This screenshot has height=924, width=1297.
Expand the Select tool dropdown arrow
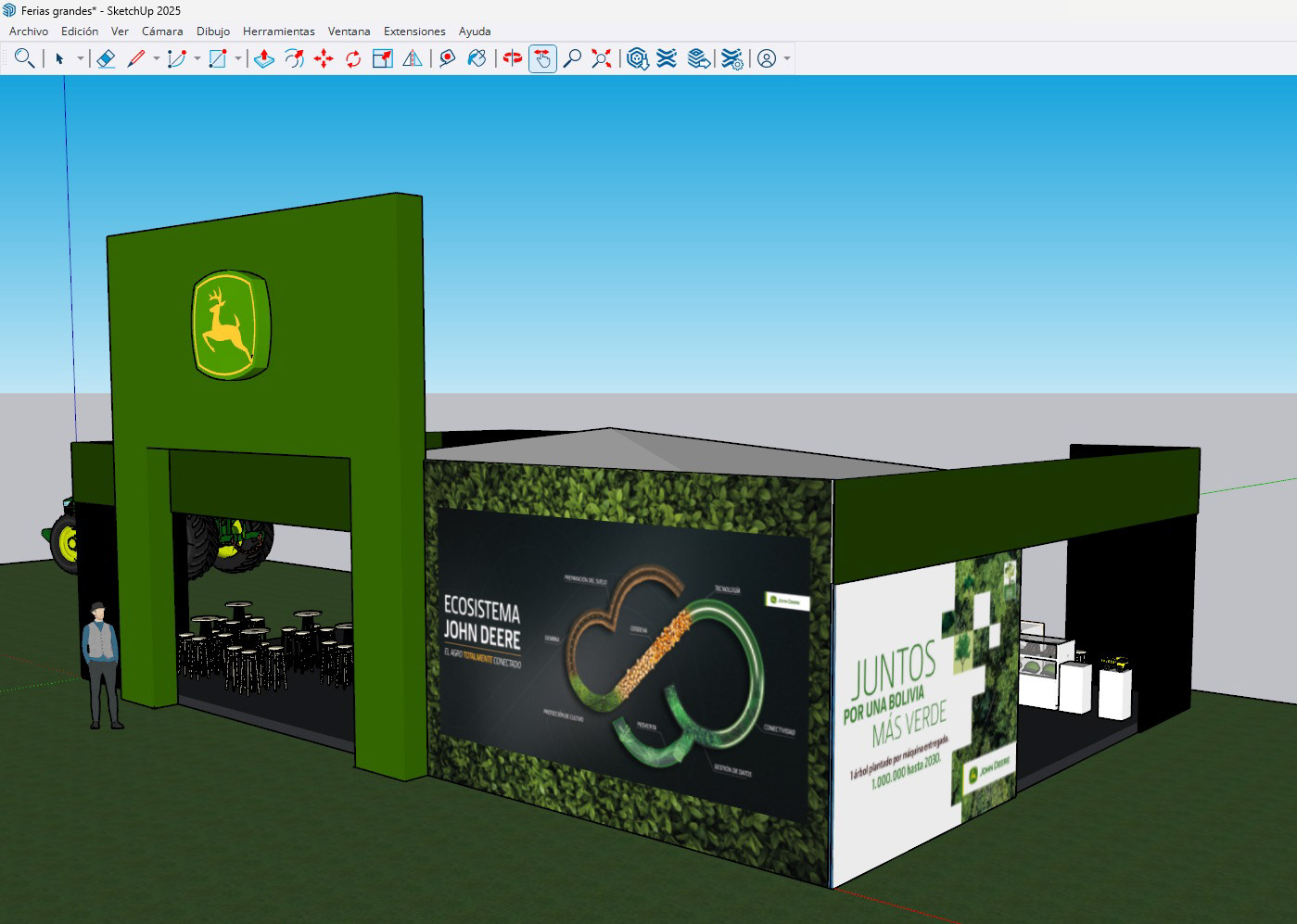pyautogui.click(x=81, y=59)
